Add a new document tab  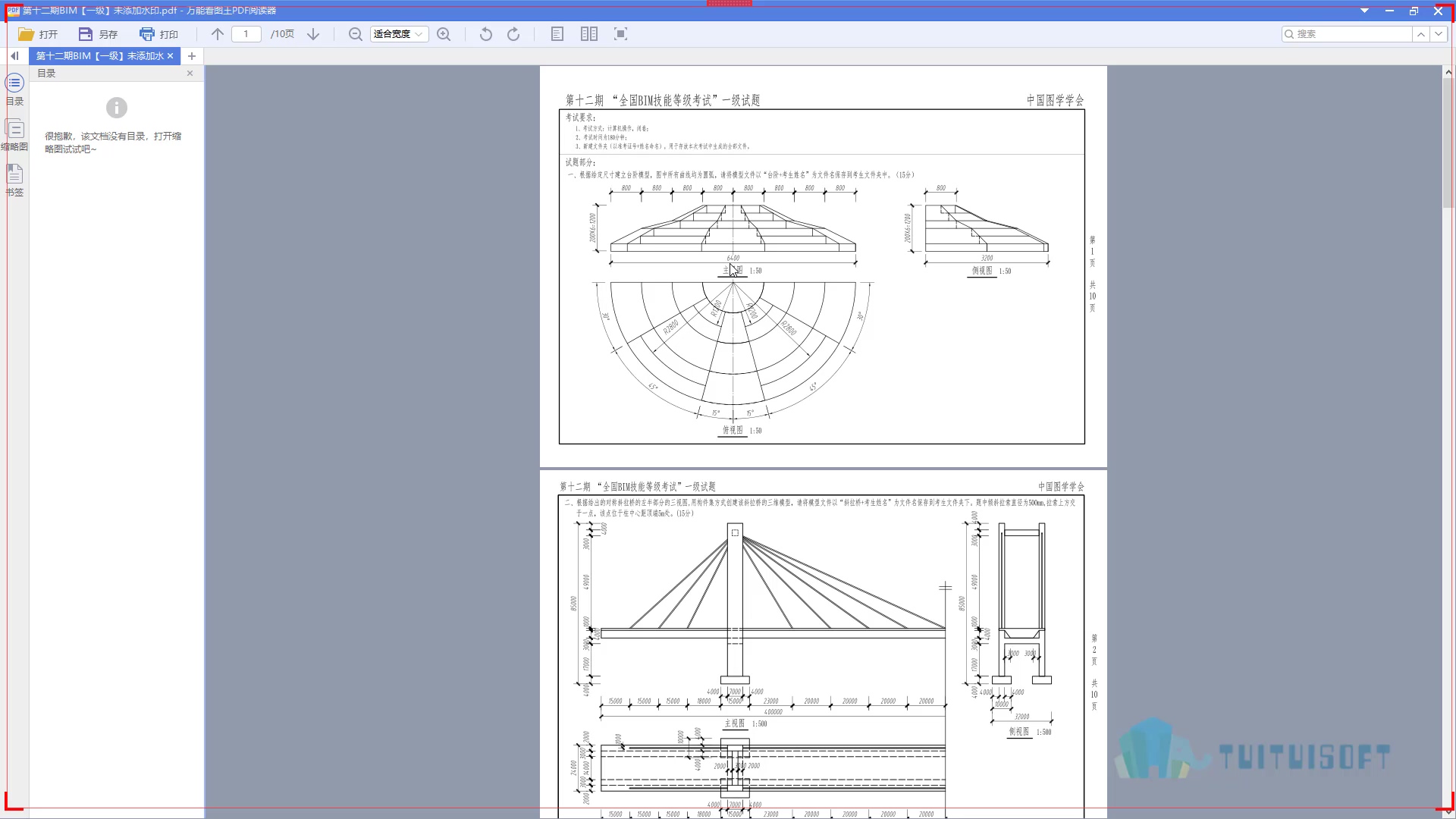[x=192, y=56]
